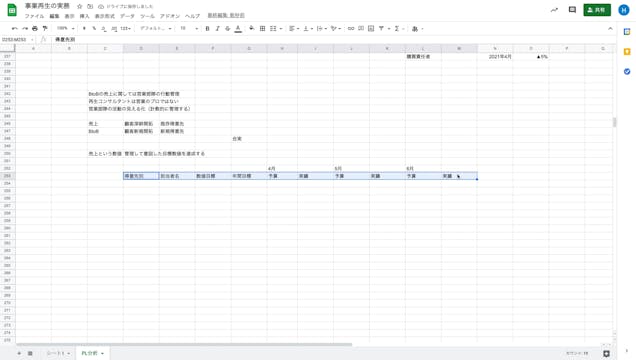Format cell as percent

pyautogui.click(x=94, y=28)
